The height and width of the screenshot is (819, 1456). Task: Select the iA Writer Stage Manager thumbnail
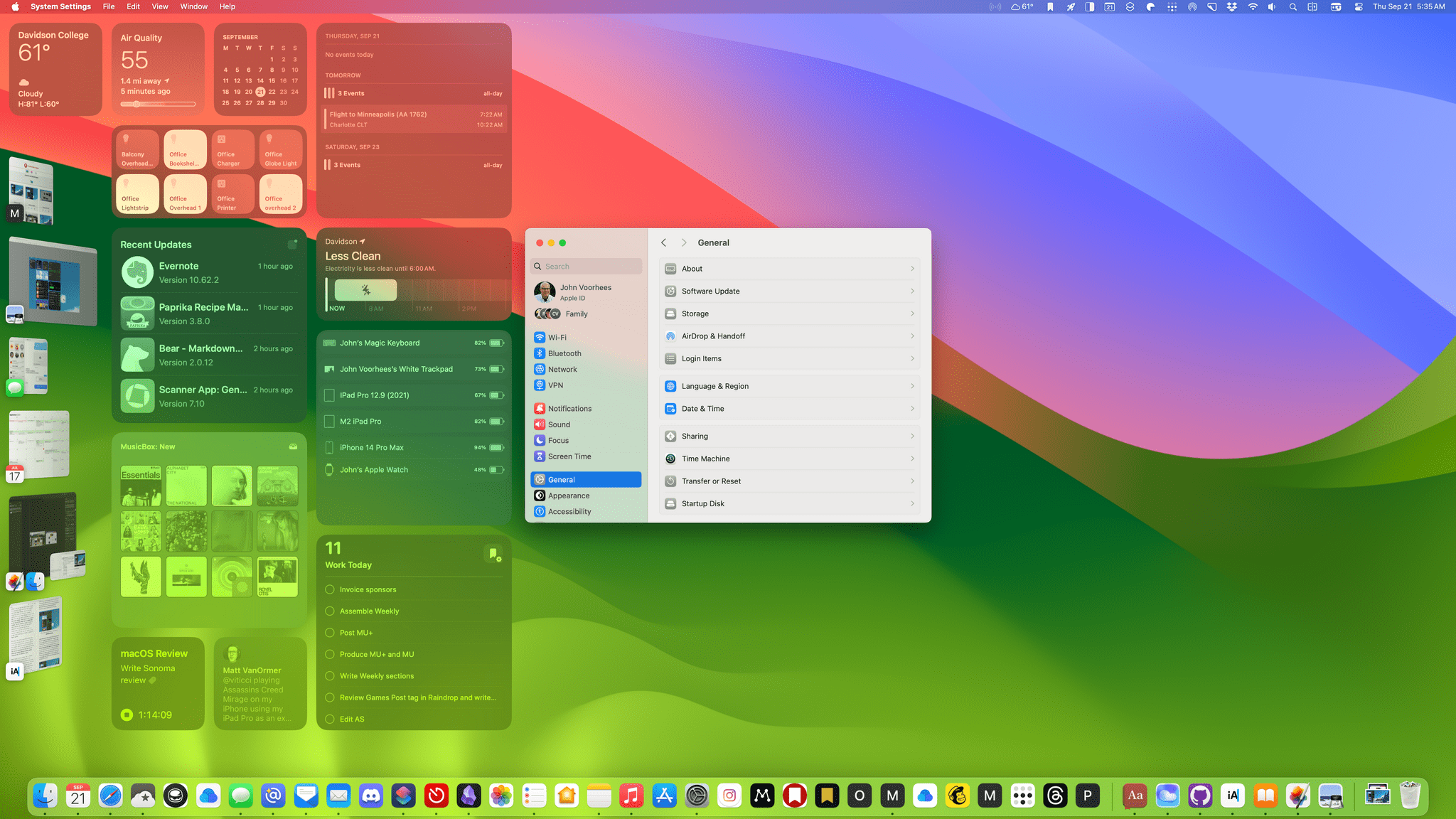click(x=36, y=636)
